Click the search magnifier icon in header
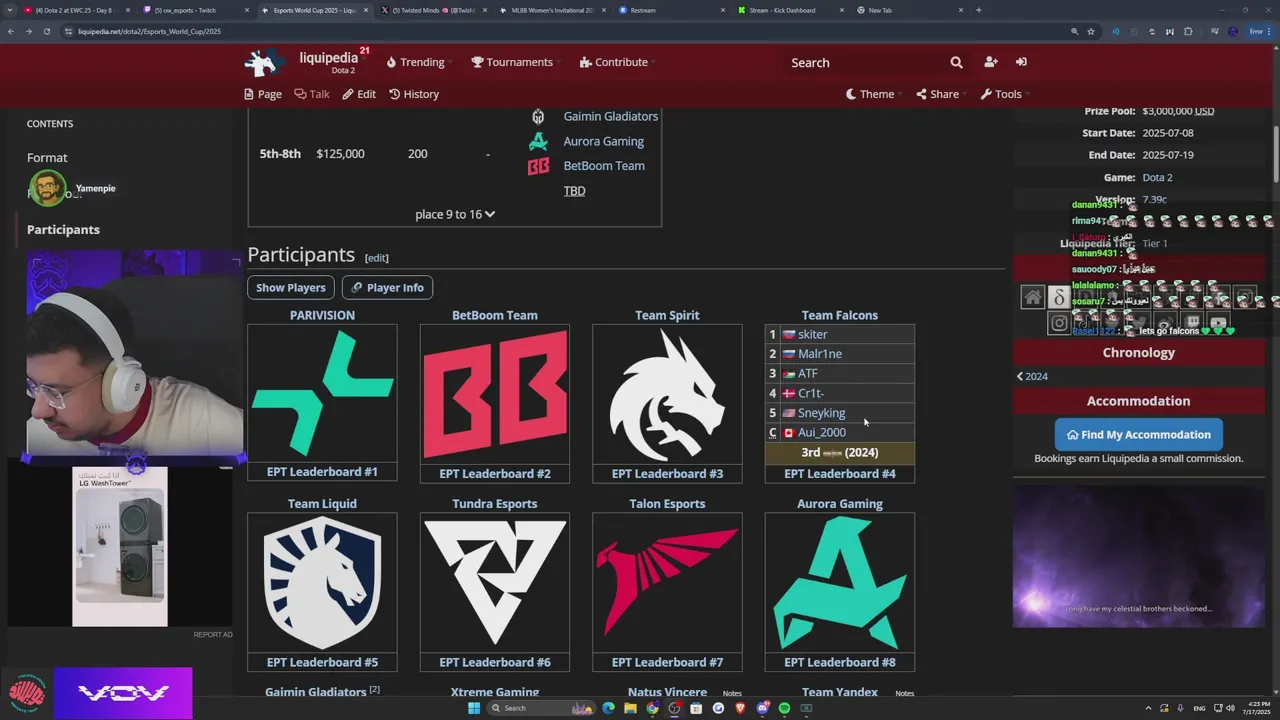 pos(956,62)
